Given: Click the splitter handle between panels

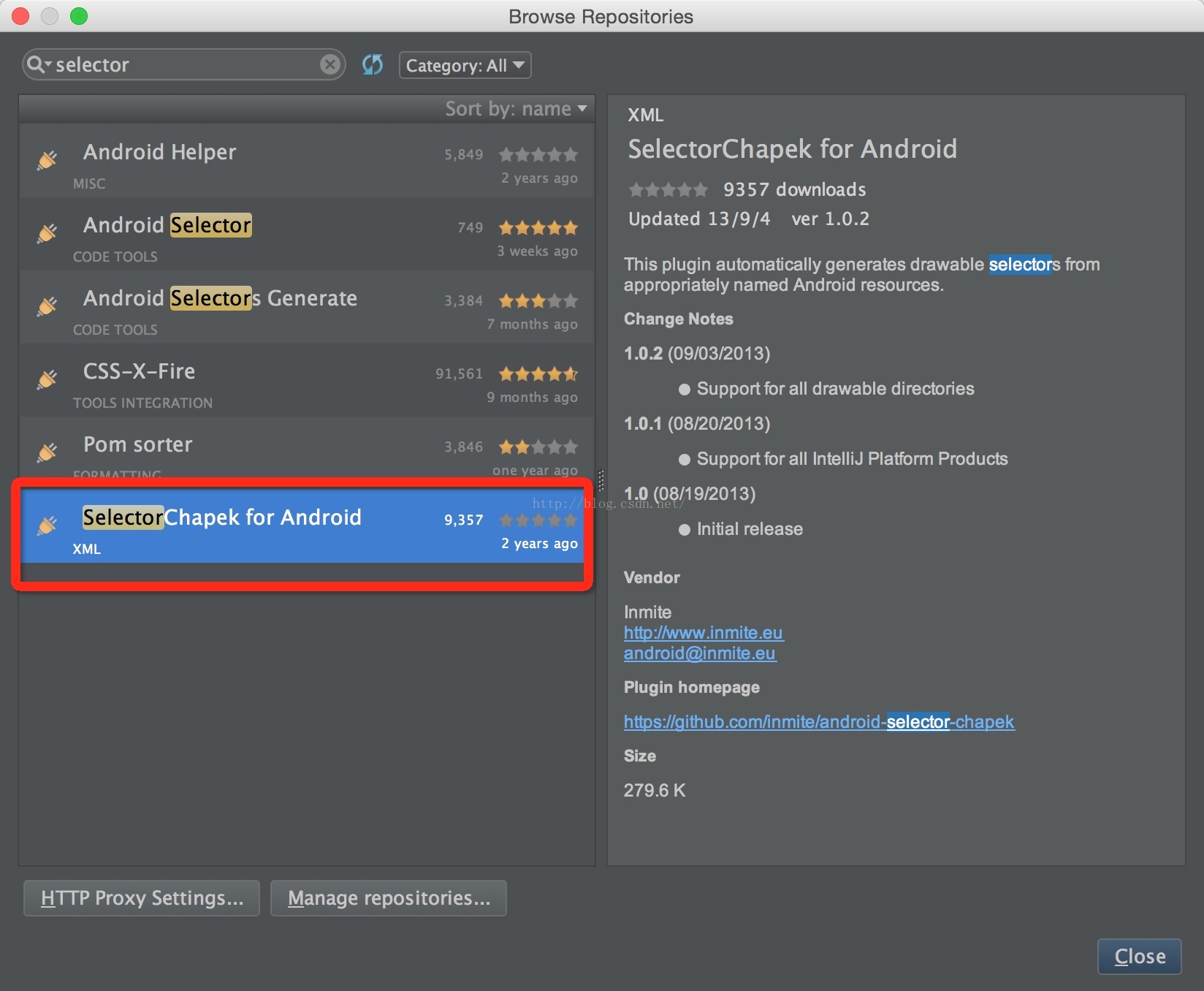Looking at the screenshot, I should pyautogui.click(x=601, y=480).
